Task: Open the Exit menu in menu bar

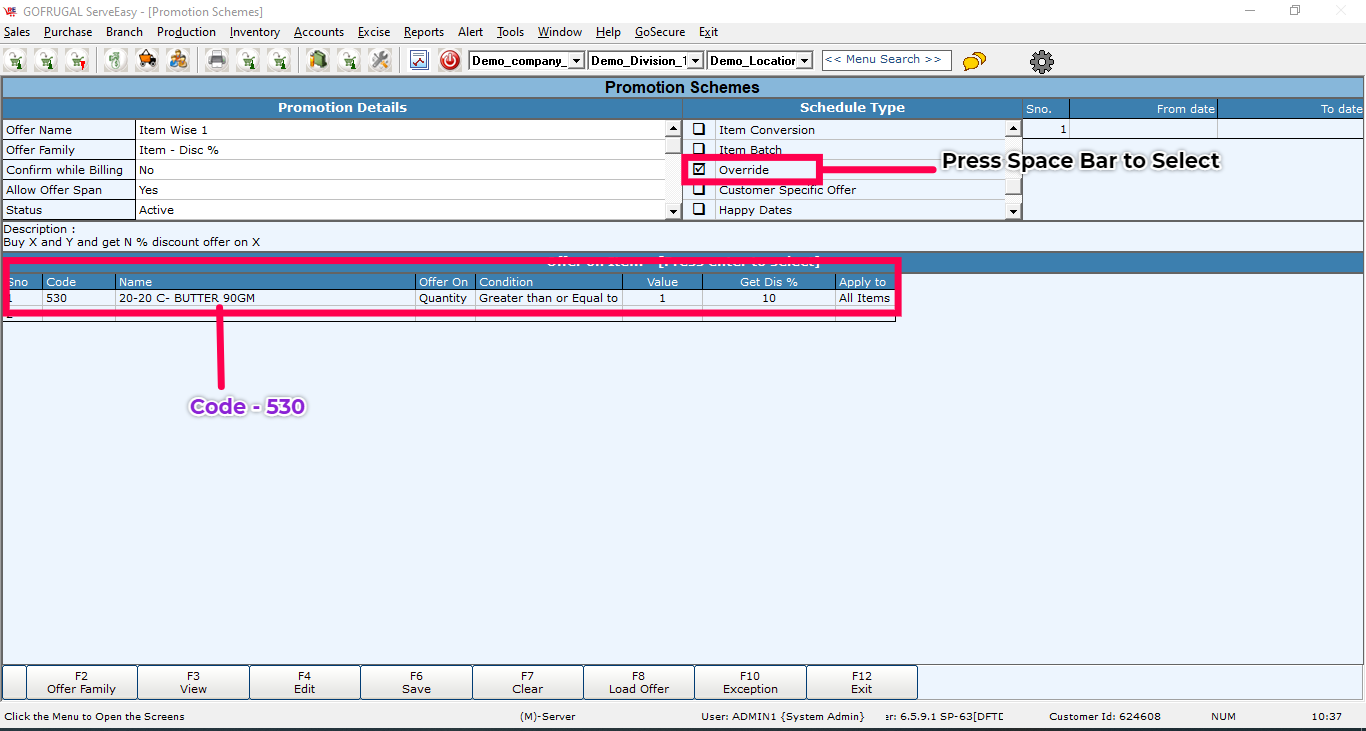Action: tap(708, 32)
